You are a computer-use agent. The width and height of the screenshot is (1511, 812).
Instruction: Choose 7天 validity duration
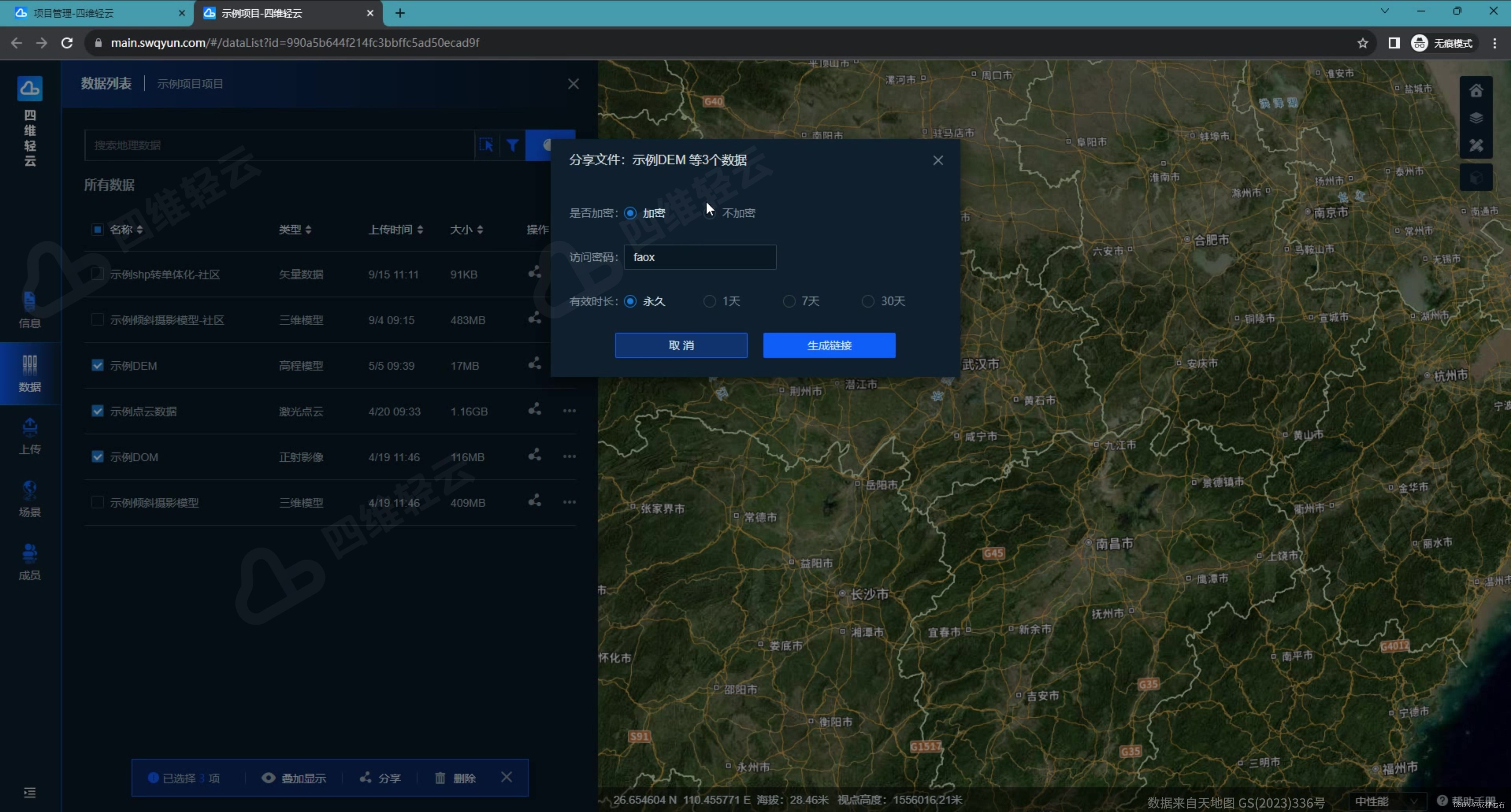click(x=789, y=301)
